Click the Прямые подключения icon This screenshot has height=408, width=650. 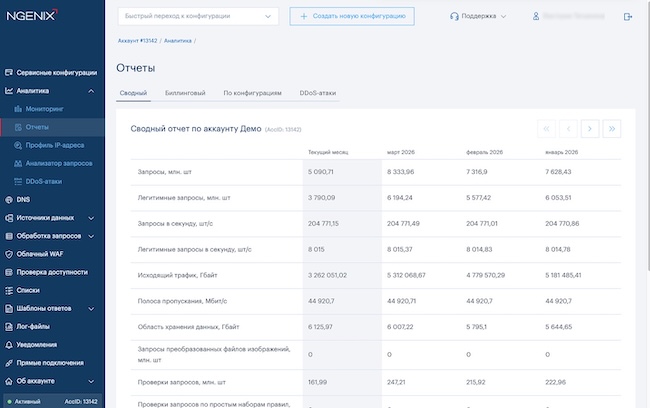pos(9,362)
